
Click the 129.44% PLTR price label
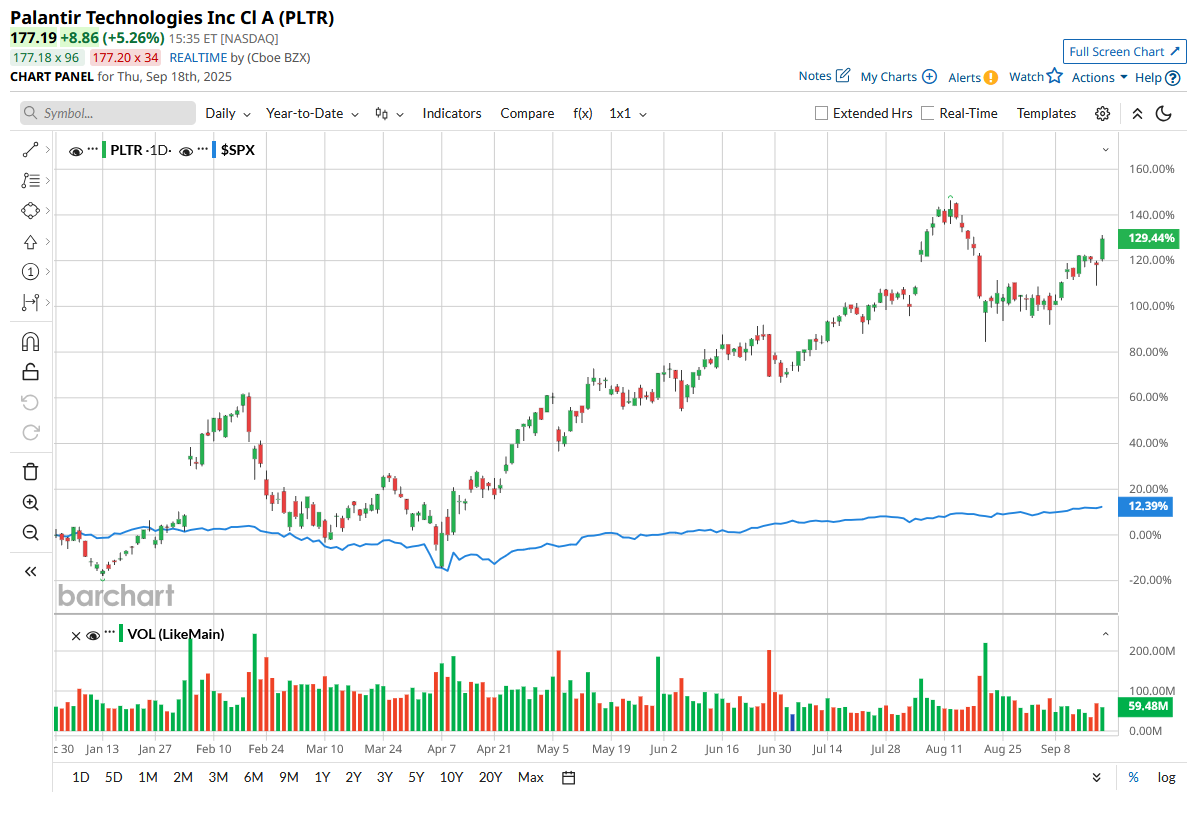[x=1149, y=239]
